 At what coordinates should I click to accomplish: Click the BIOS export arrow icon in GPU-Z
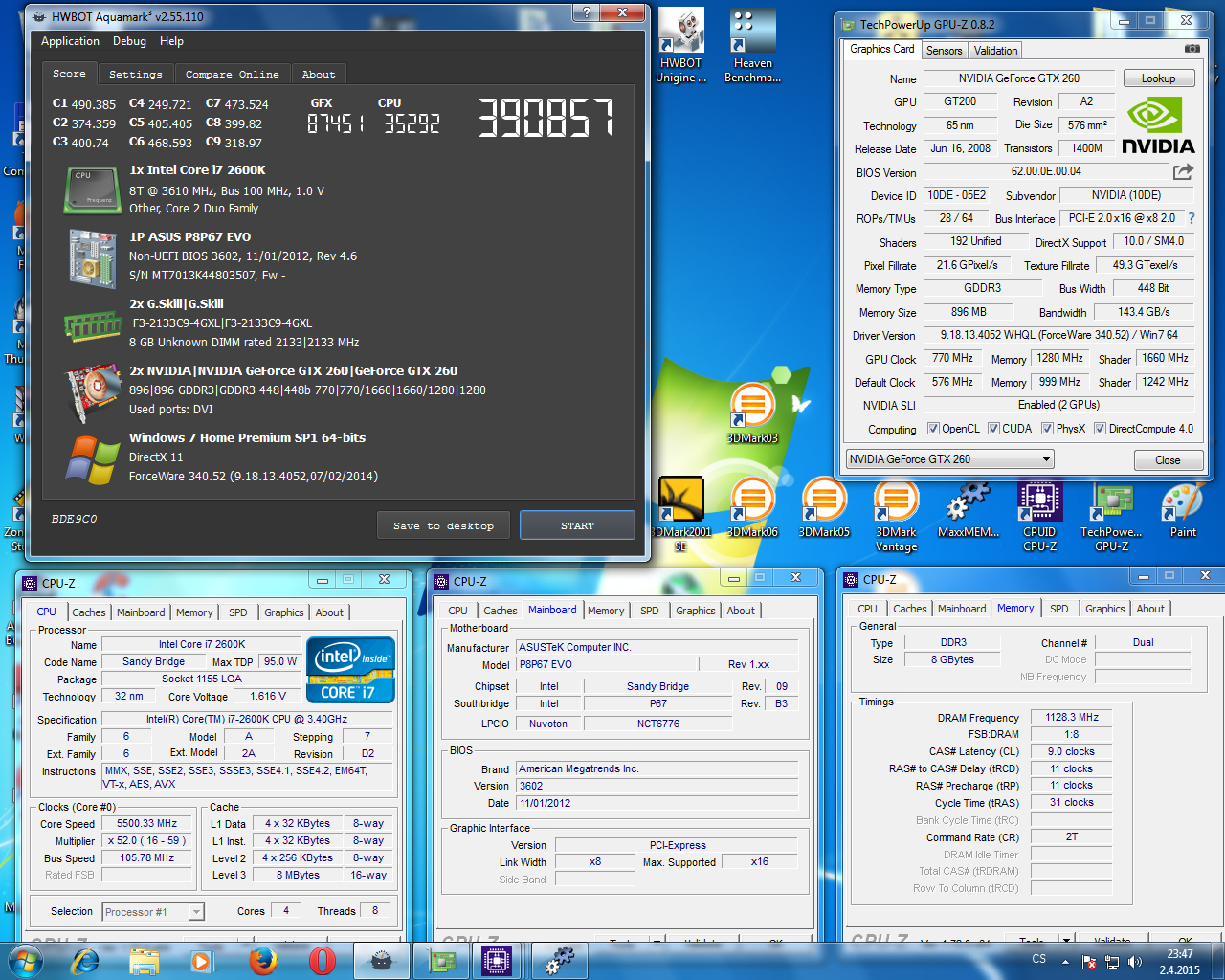(1184, 171)
